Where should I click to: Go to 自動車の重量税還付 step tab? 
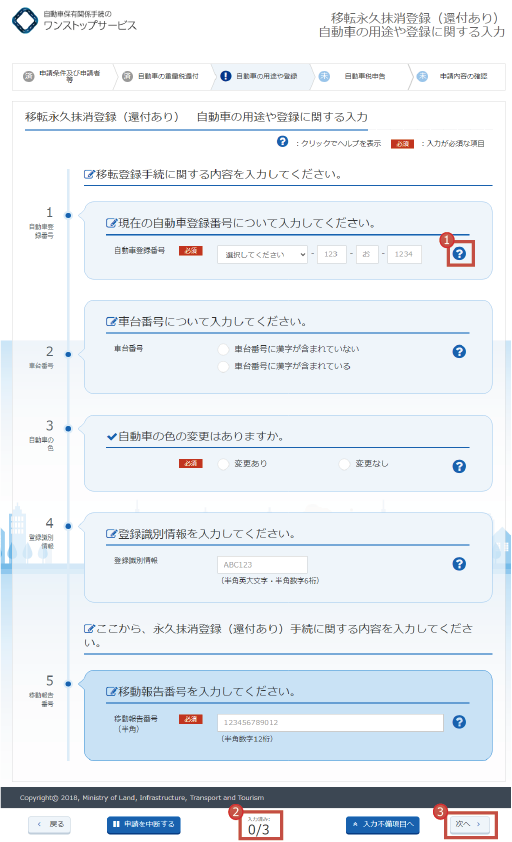[163, 76]
